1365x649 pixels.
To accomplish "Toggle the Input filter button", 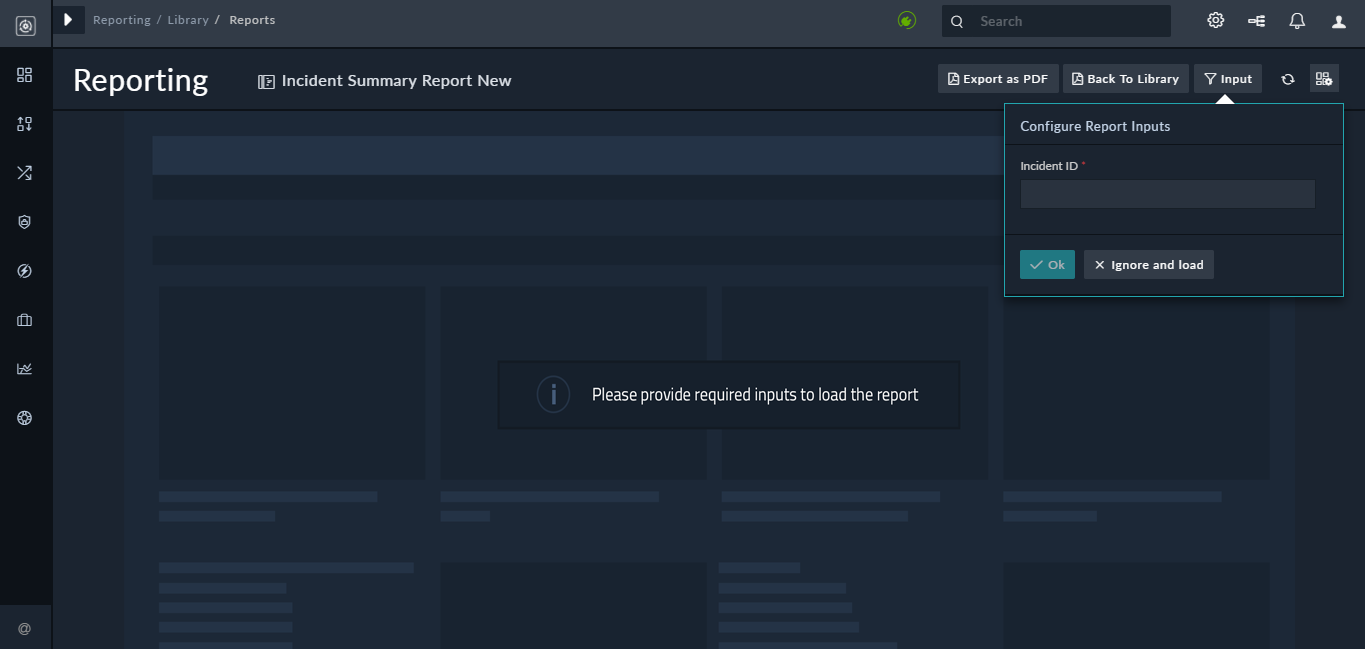I will pos(1228,79).
